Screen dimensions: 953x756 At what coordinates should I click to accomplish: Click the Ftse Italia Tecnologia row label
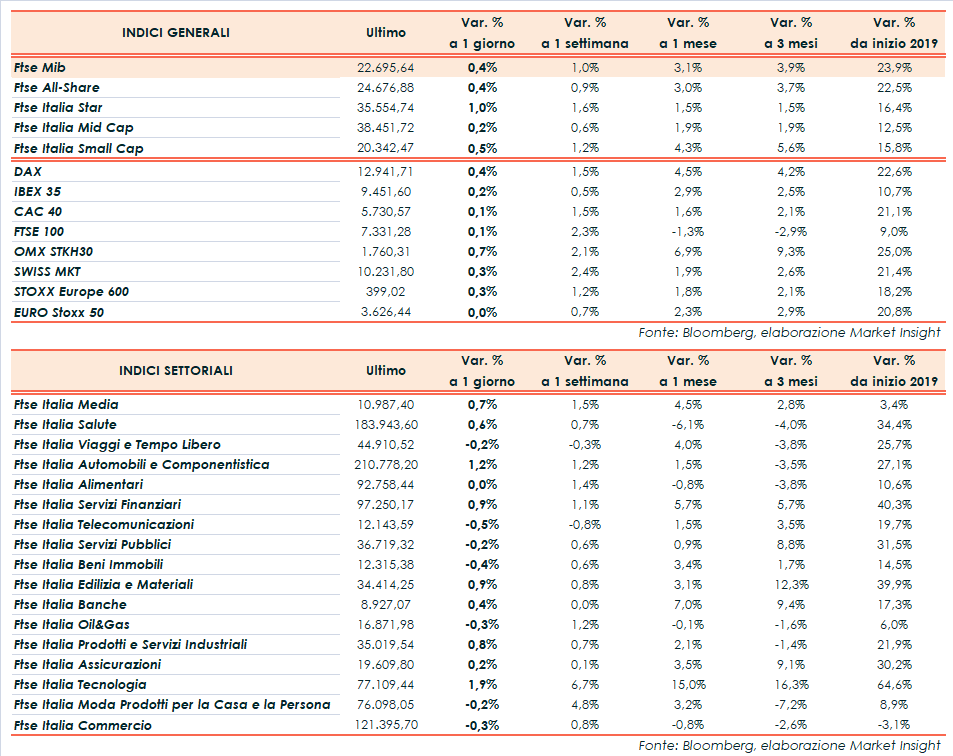click(x=81, y=685)
